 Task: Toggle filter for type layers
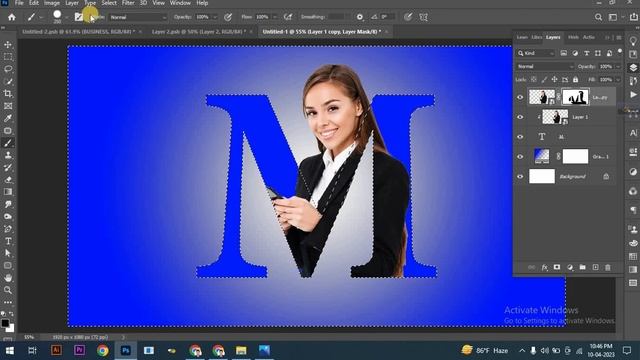point(587,53)
